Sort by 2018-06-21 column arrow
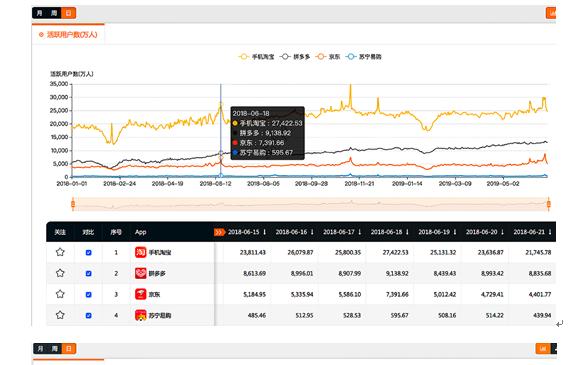 point(550,232)
